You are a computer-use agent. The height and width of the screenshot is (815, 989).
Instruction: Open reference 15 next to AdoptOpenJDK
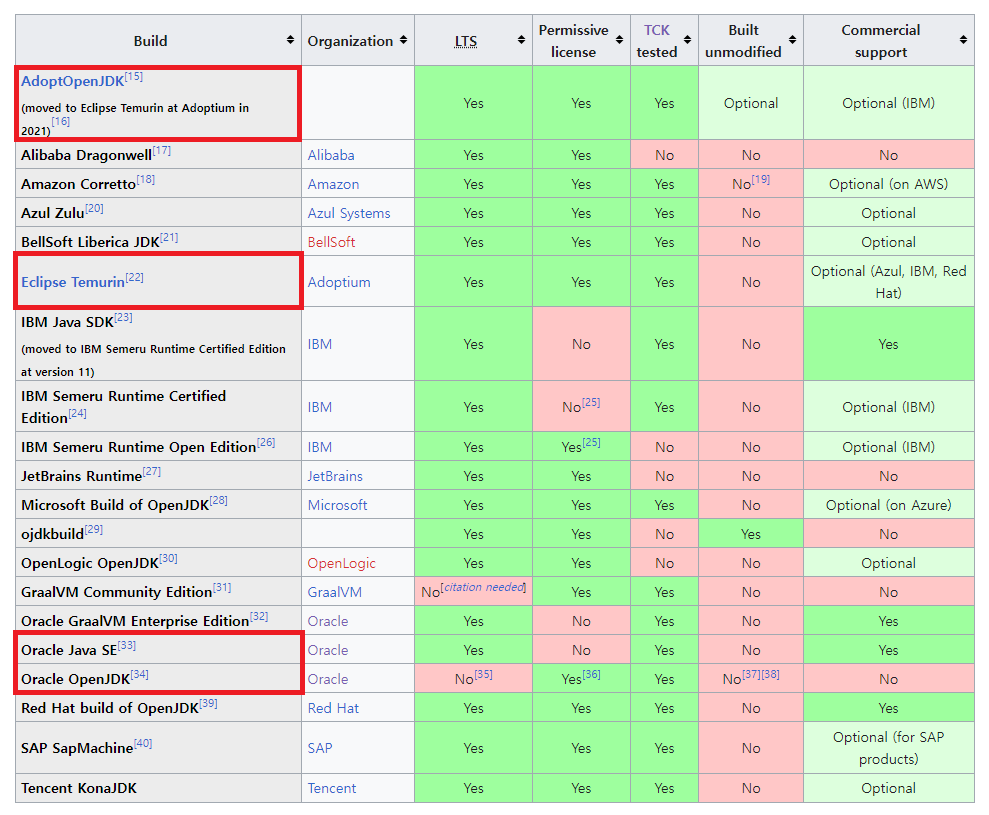tap(134, 76)
